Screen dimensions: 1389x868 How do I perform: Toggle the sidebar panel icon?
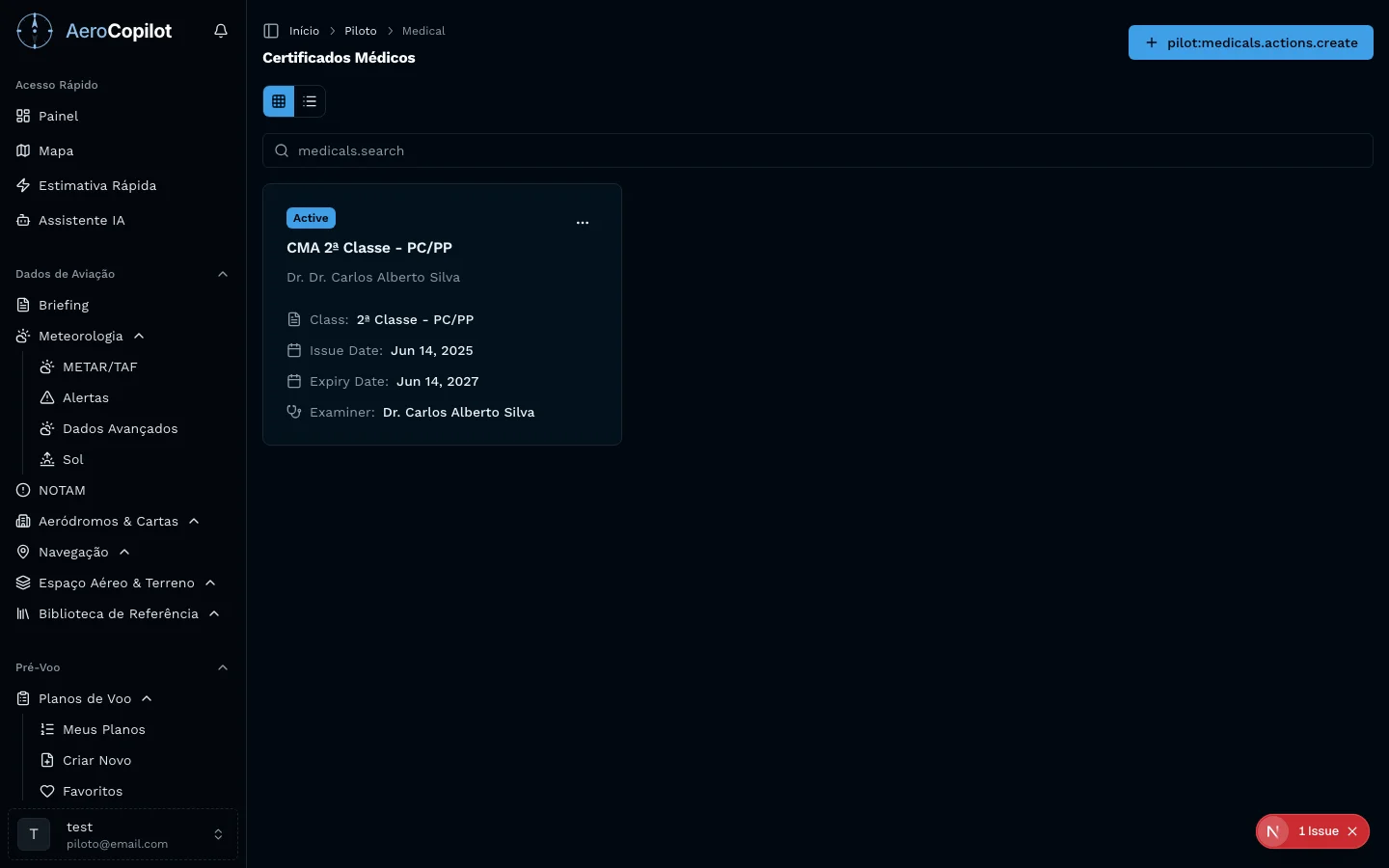point(271,31)
